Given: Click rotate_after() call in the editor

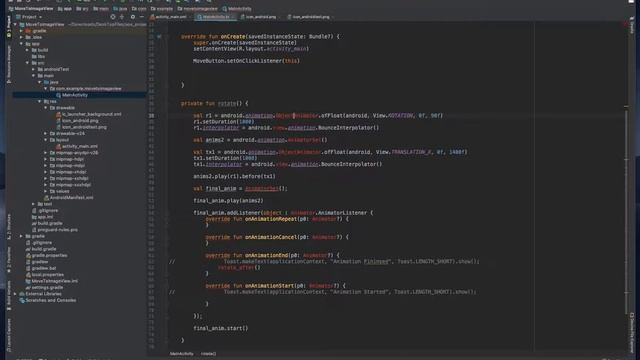Looking at the screenshot, I should tap(239, 268).
